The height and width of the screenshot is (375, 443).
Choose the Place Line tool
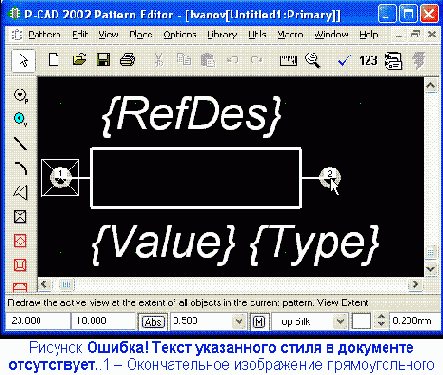[x=20, y=143]
